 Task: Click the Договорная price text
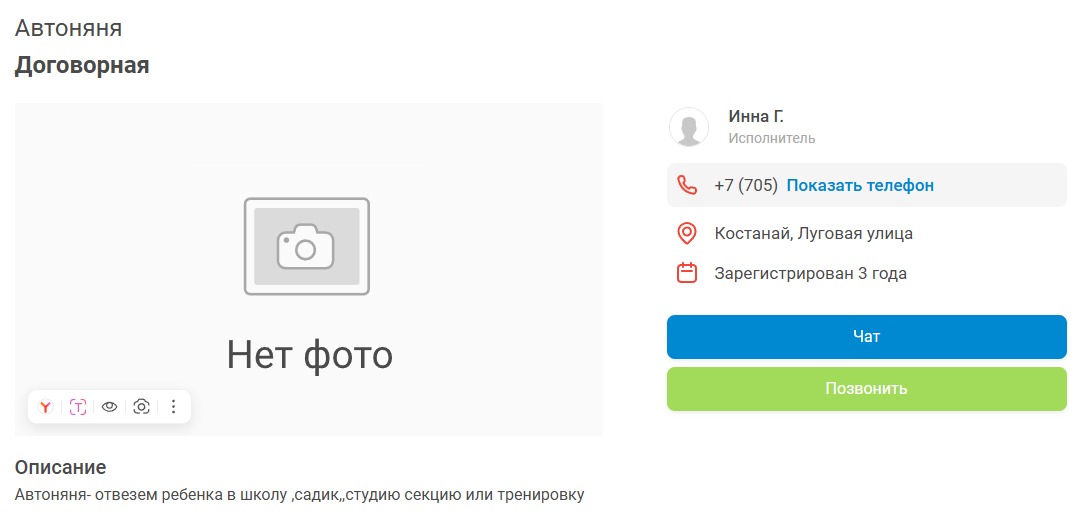(x=82, y=66)
